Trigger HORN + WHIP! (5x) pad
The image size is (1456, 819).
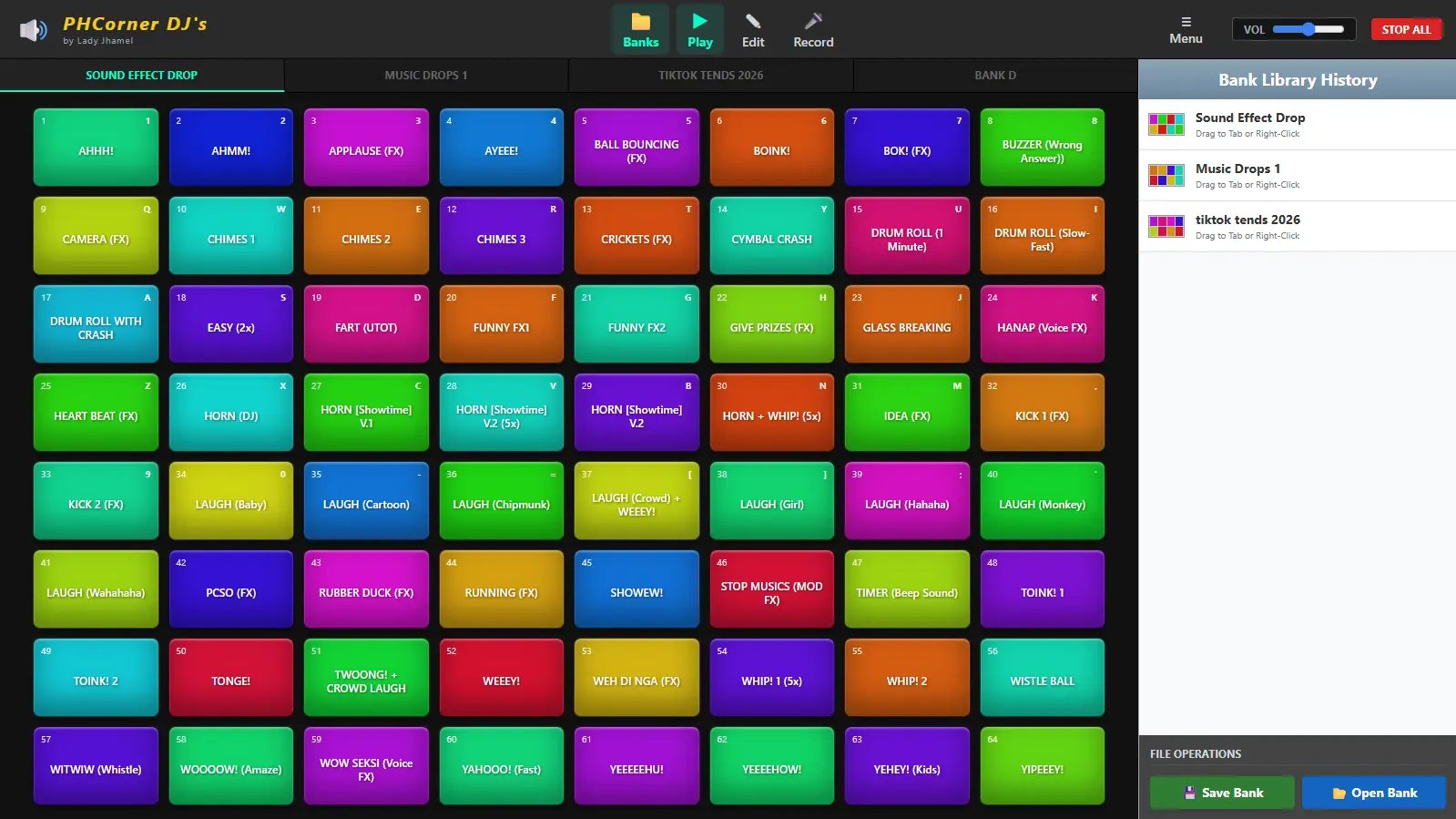[772, 413]
